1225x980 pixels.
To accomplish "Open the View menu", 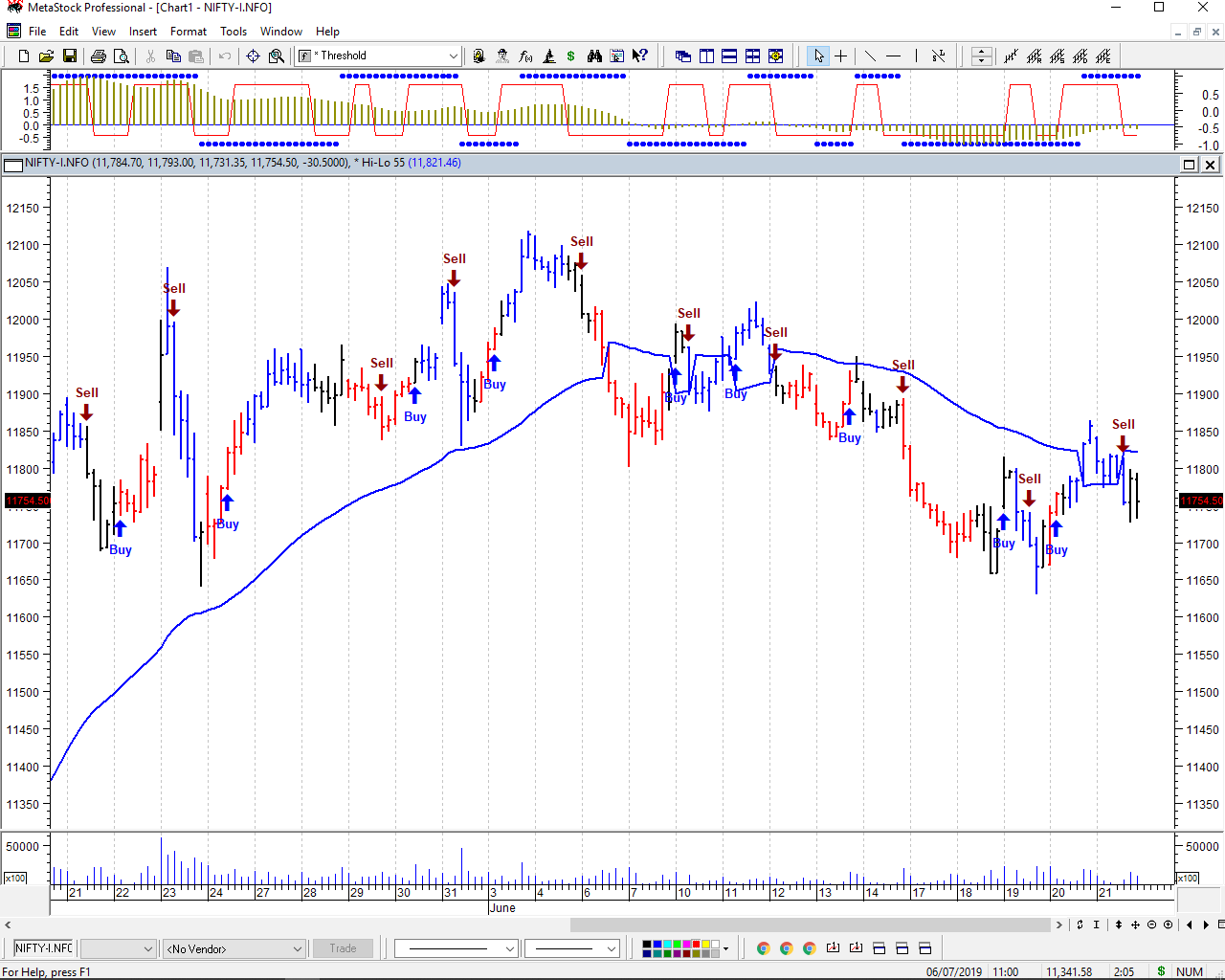I will pos(103,32).
